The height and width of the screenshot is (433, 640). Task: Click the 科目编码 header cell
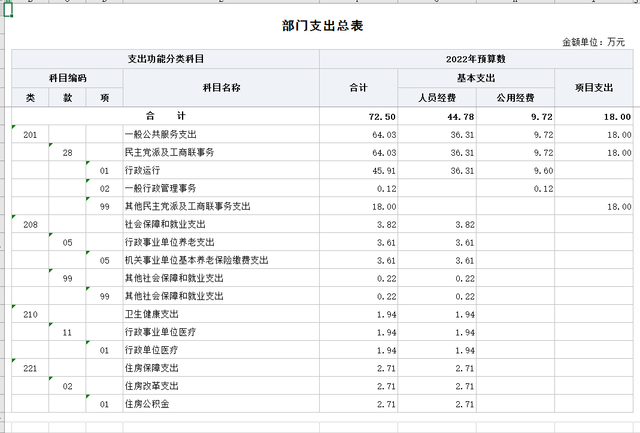click(68, 78)
